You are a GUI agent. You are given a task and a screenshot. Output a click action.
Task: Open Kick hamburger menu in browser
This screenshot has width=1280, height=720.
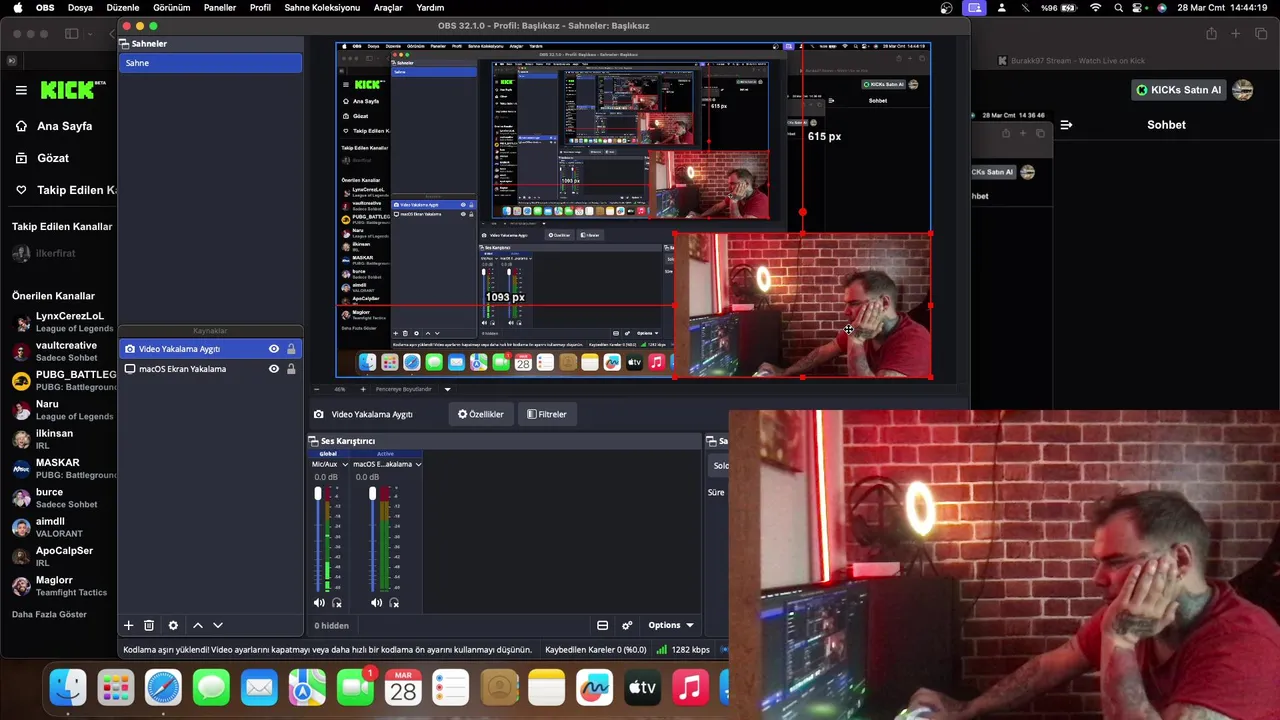21,90
